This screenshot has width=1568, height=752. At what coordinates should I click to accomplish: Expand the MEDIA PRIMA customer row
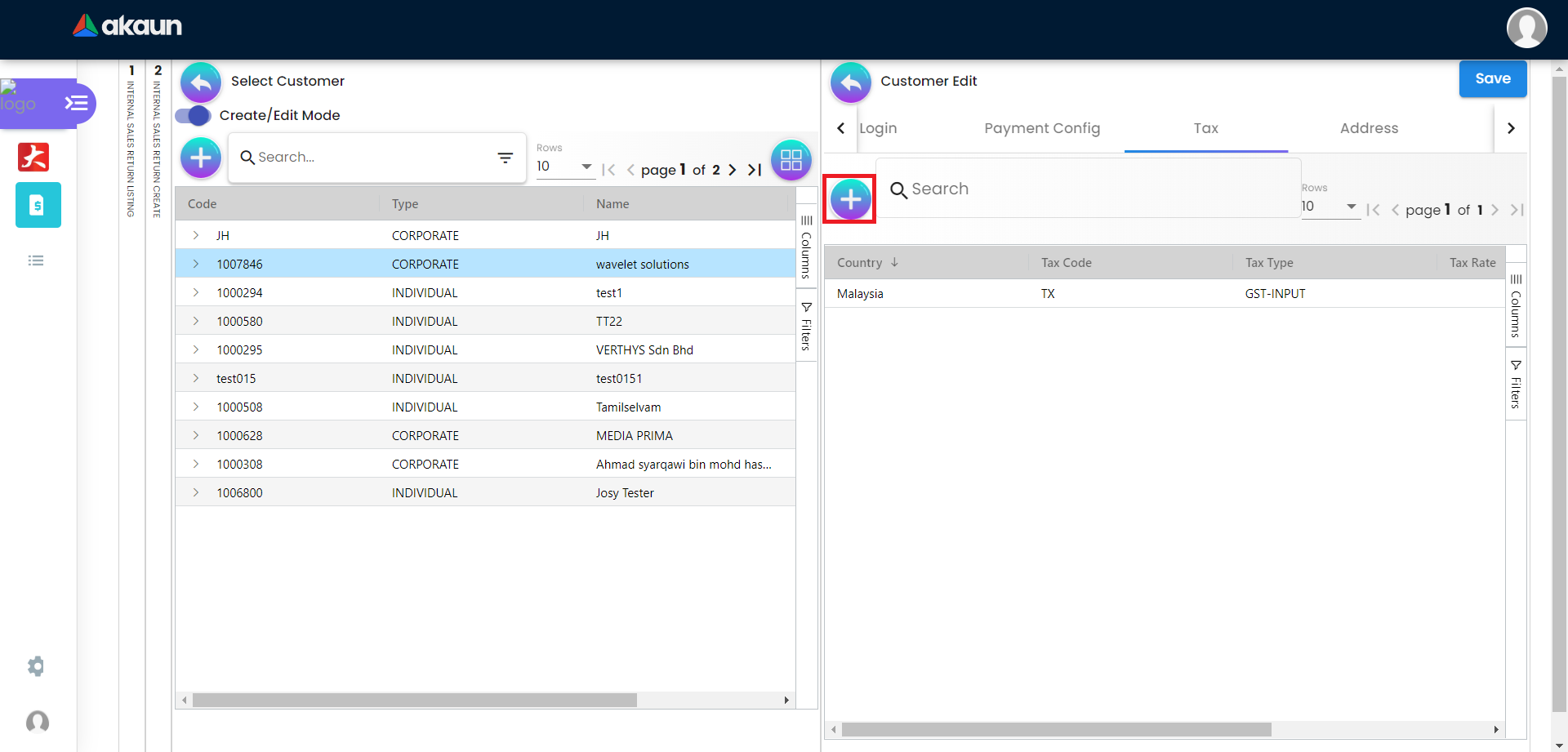tap(196, 435)
